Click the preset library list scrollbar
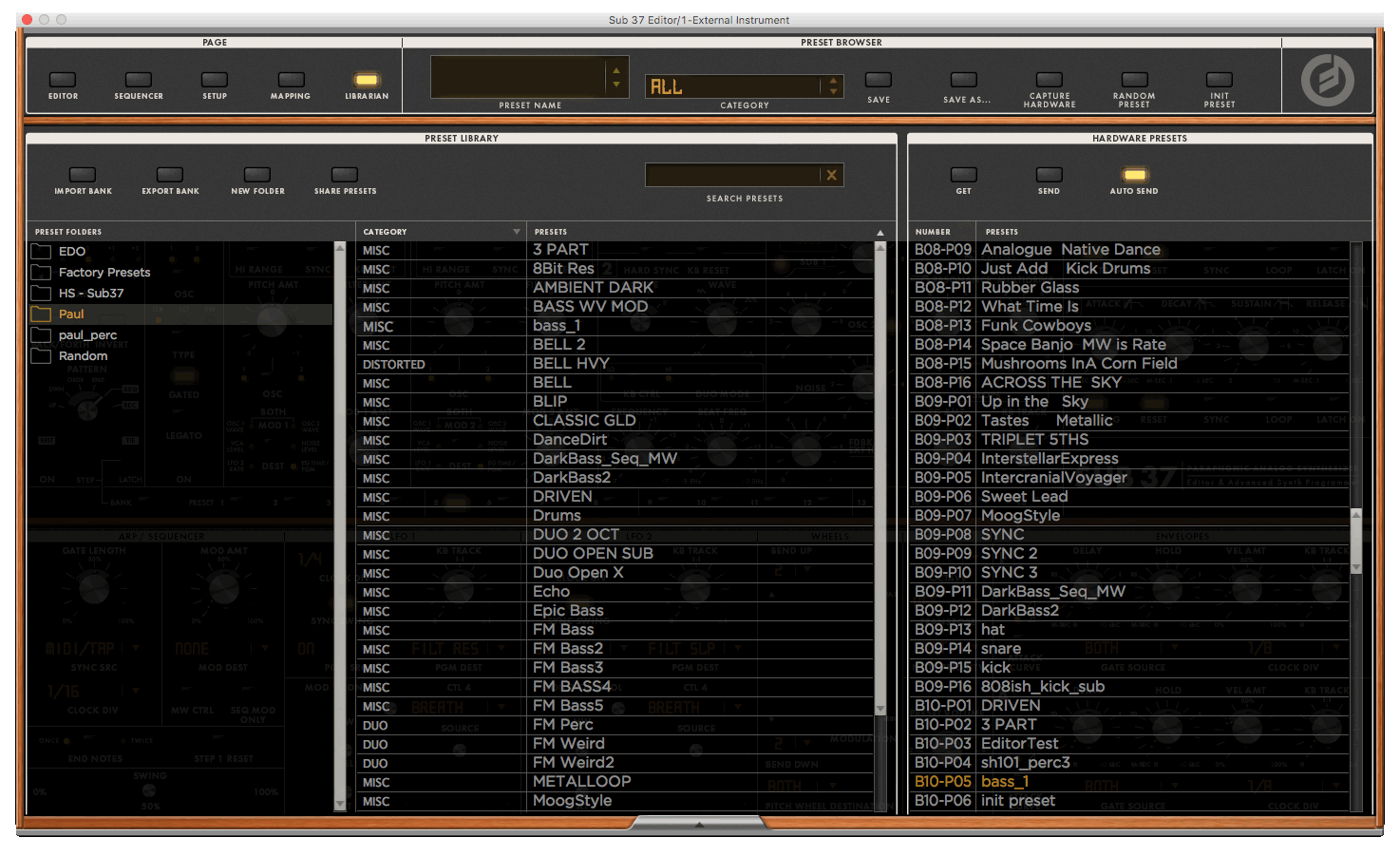The width and height of the screenshot is (1400, 856). 880,480
